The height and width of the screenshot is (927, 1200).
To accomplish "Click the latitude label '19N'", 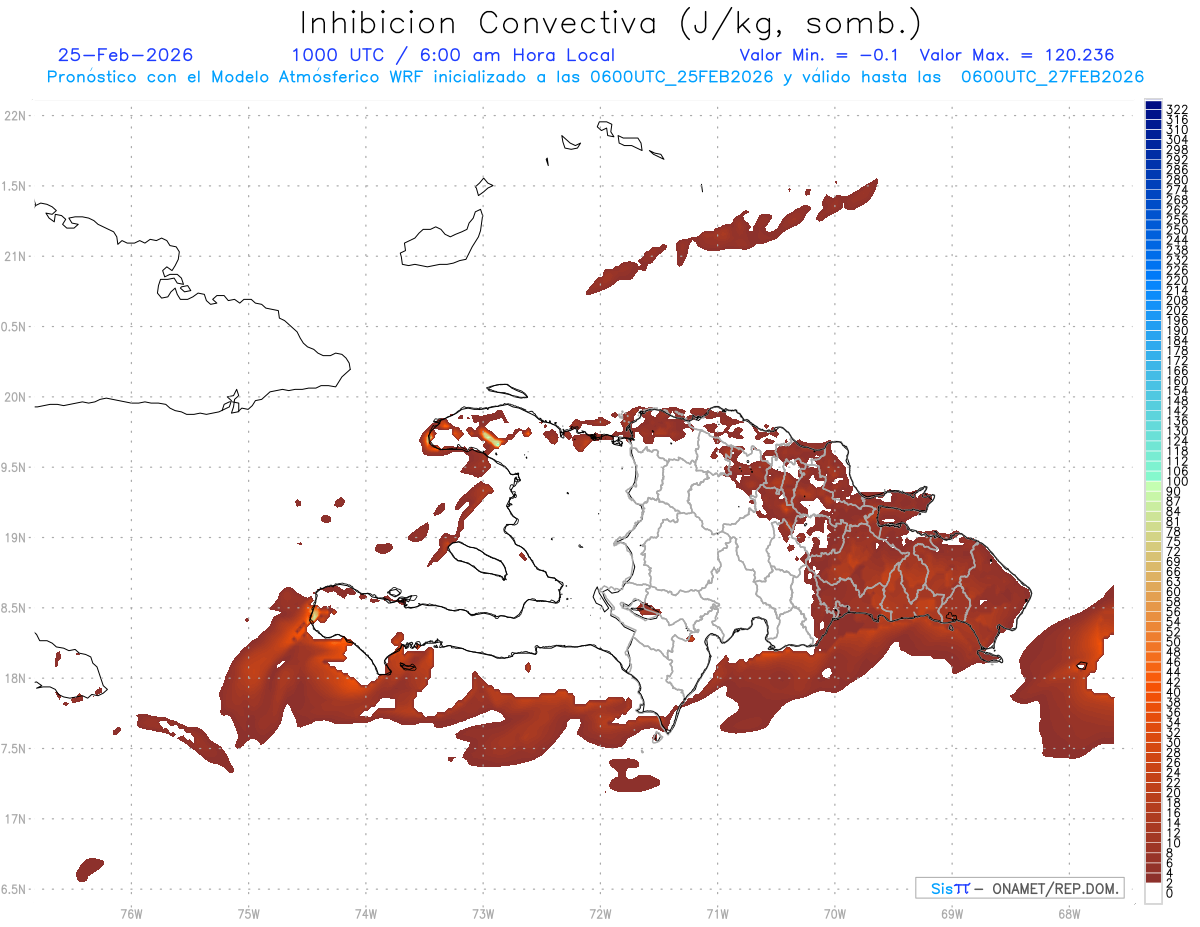I will [16, 537].
